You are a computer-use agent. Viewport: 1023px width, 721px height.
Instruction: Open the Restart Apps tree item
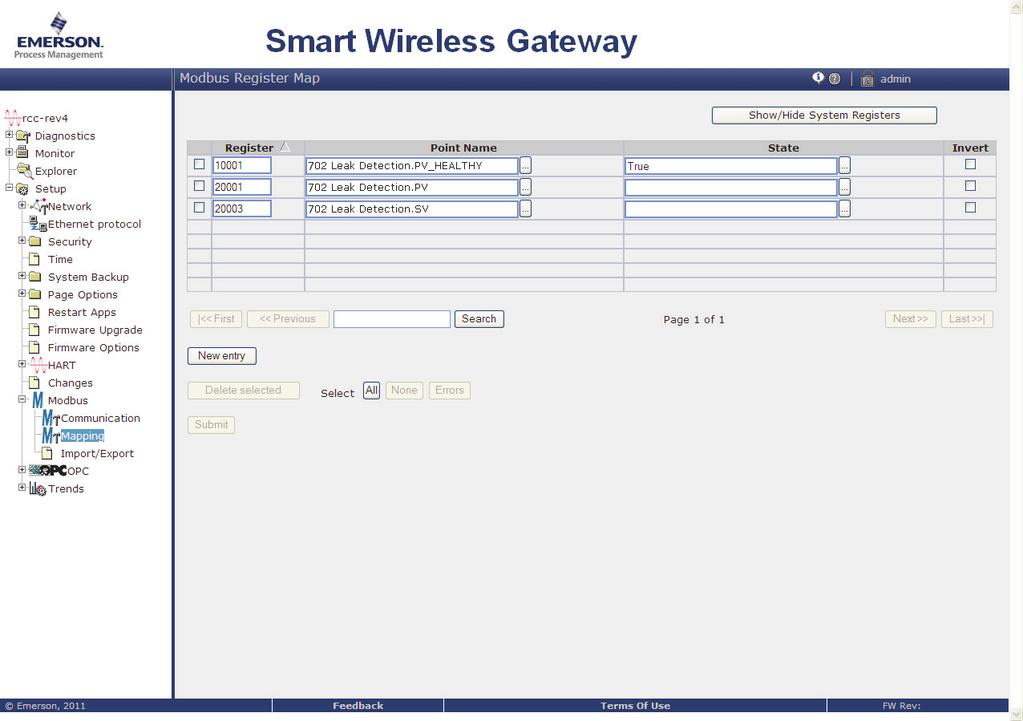[82, 313]
